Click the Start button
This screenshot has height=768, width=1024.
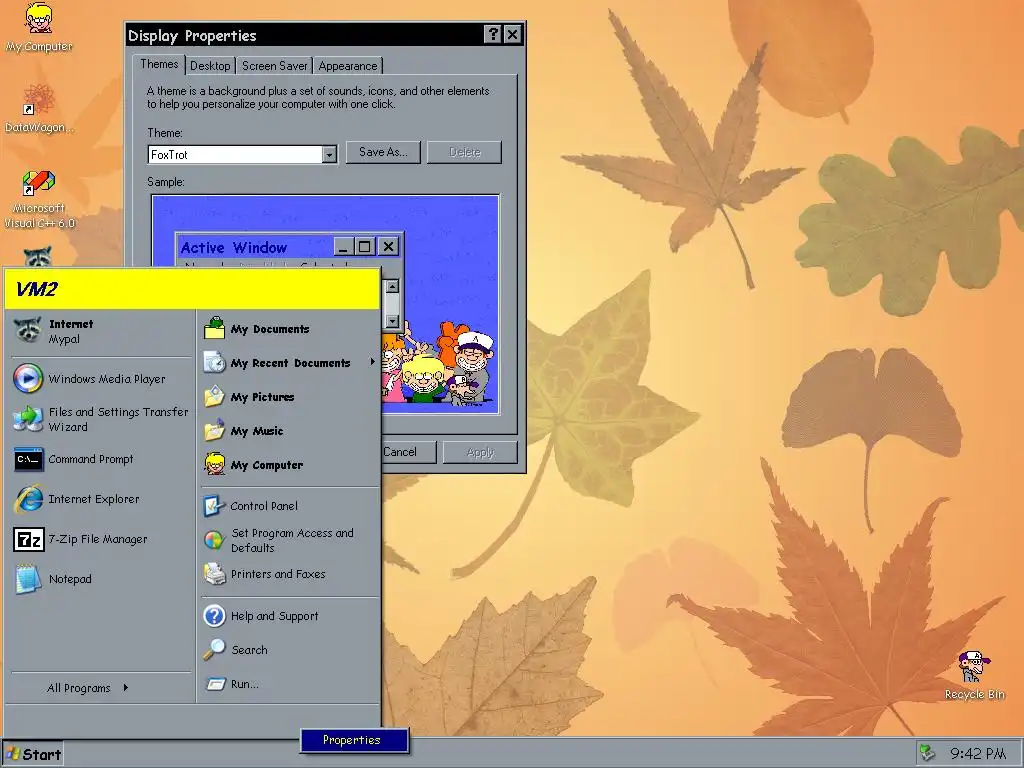[33, 754]
